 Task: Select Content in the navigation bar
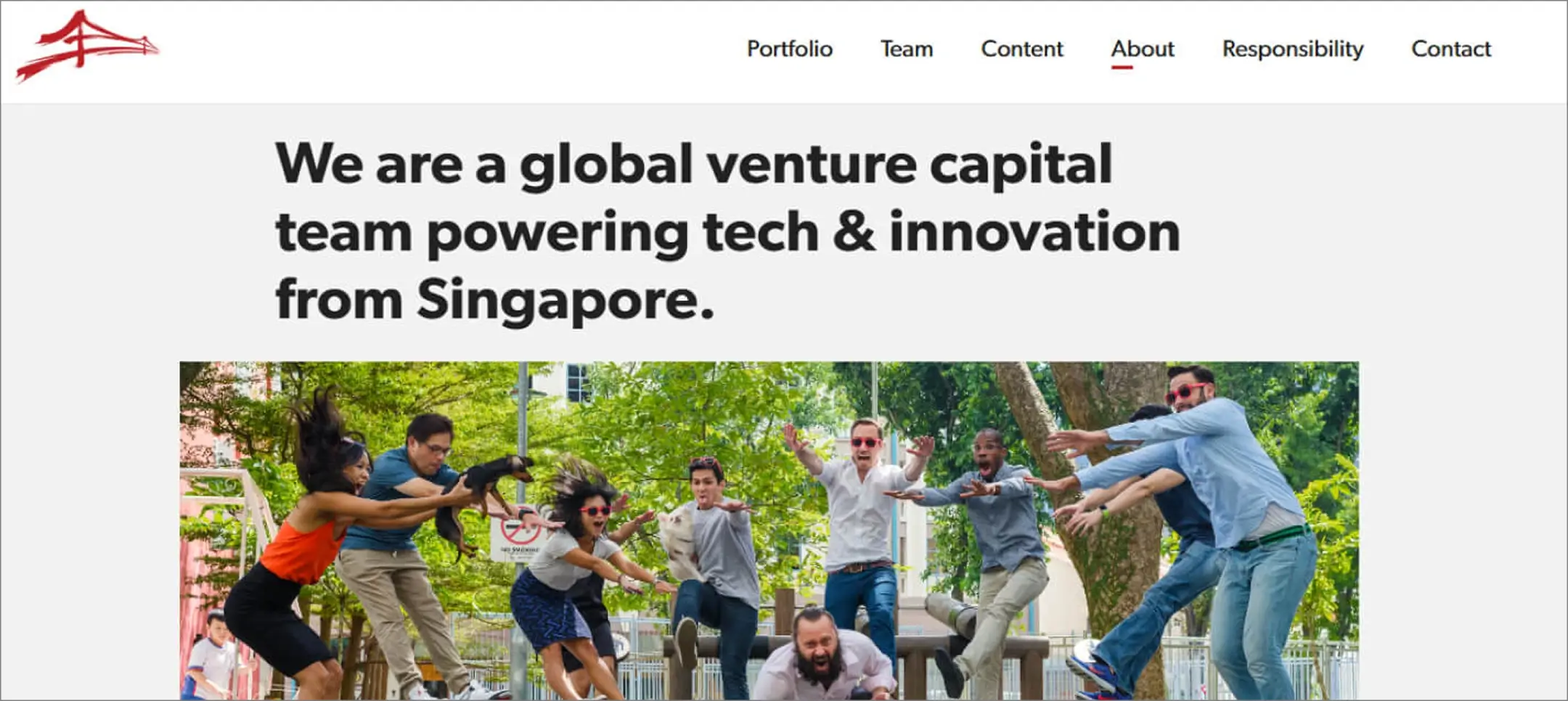point(1021,49)
